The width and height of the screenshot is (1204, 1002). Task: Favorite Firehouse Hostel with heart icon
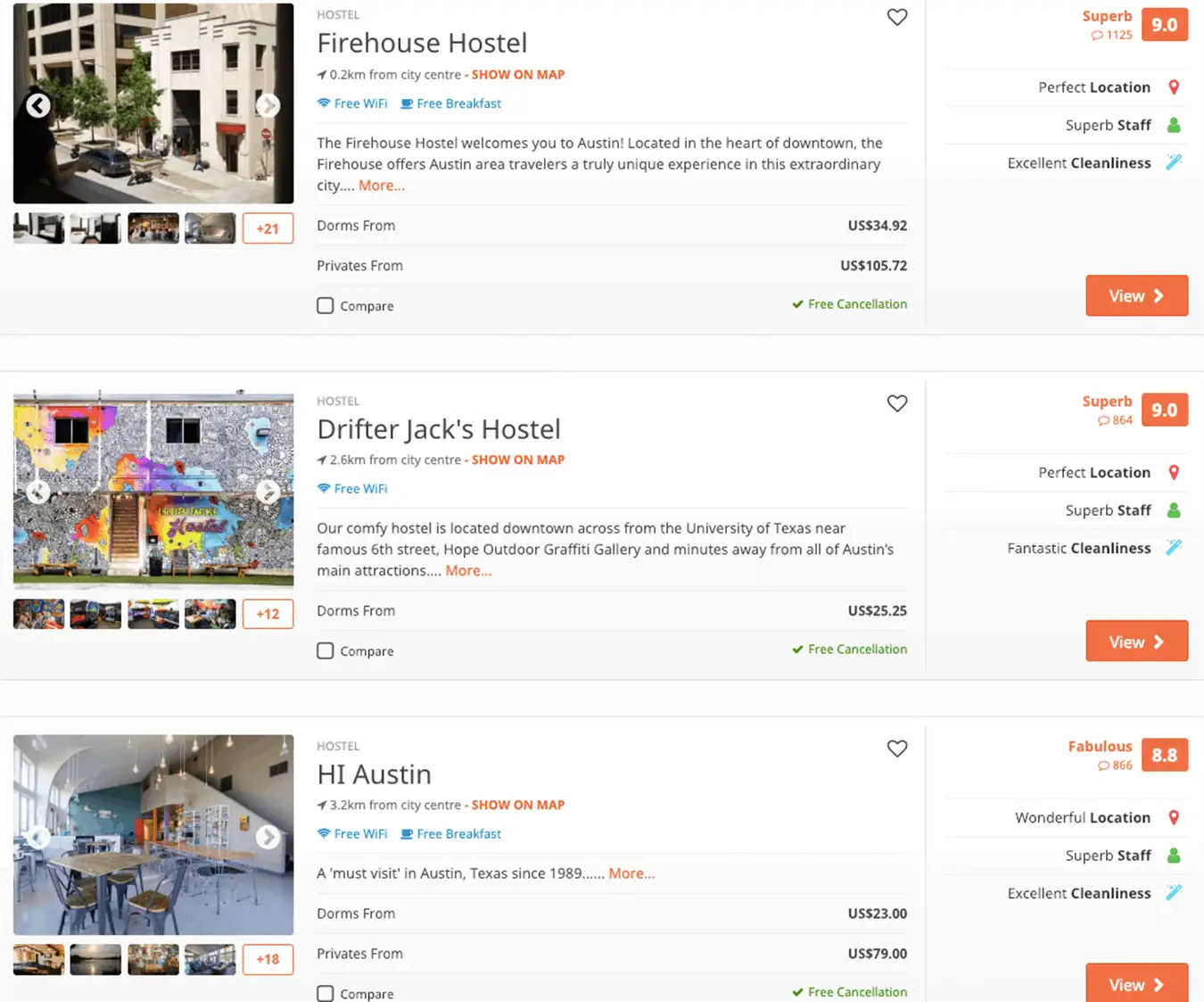click(896, 17)
